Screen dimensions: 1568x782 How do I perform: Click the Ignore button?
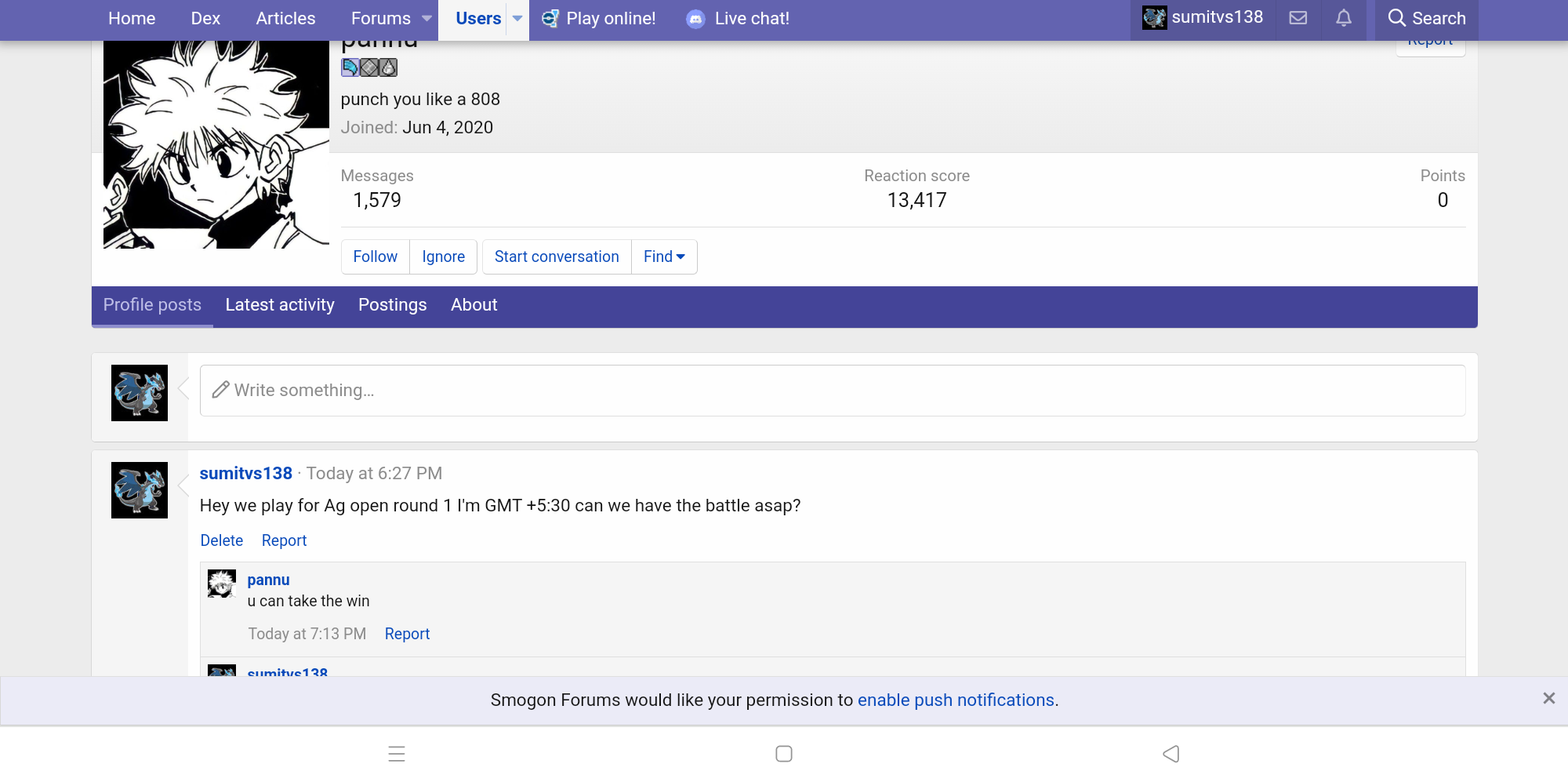point(444,256)
